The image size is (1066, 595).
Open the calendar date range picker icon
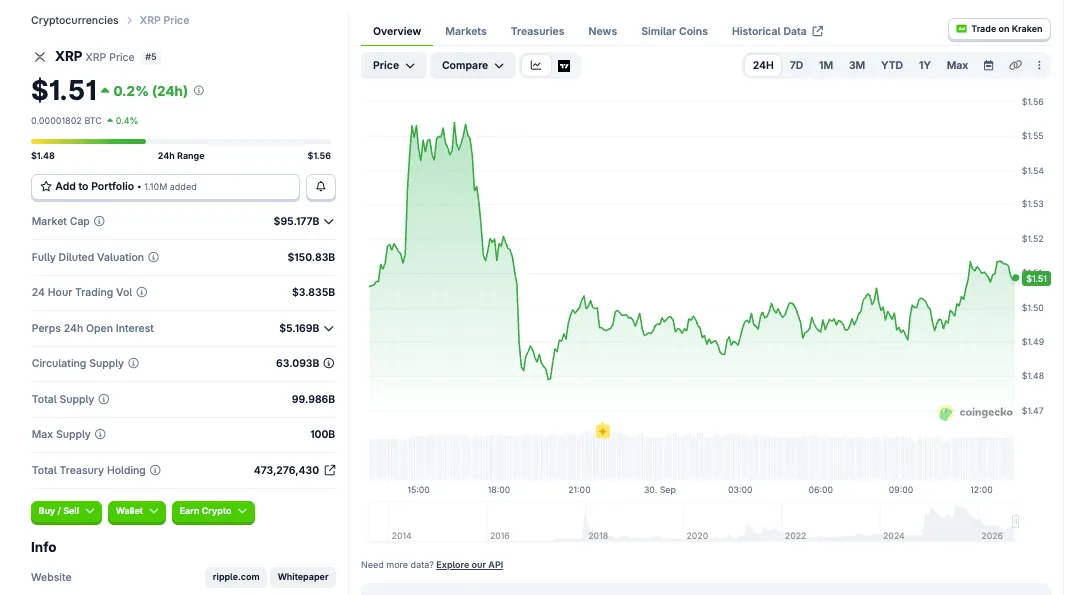click(x=988, y=65)
